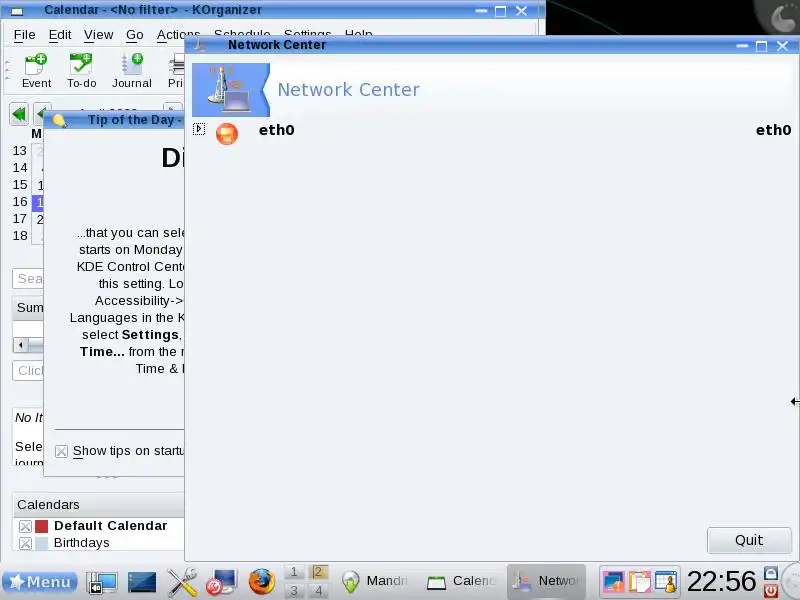The image size is (800, 600).
Task: Toggle Show tips on startup checkbox
Action: click(61, 452)
